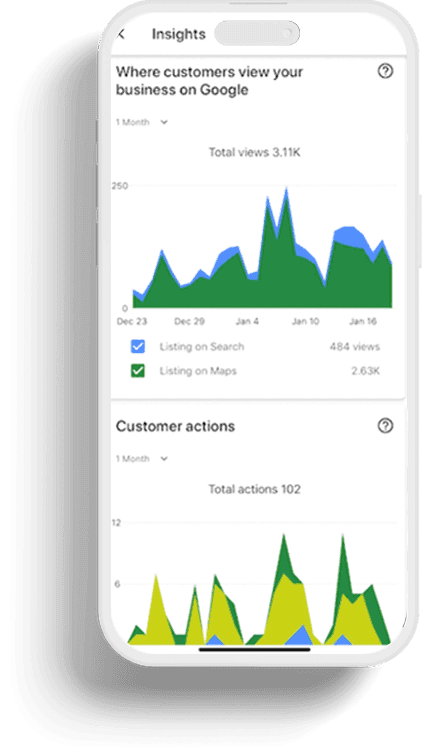The image size is (422, 750).
Task: Click the 2.63K Maps views count
Action: (x=366, y=371)
